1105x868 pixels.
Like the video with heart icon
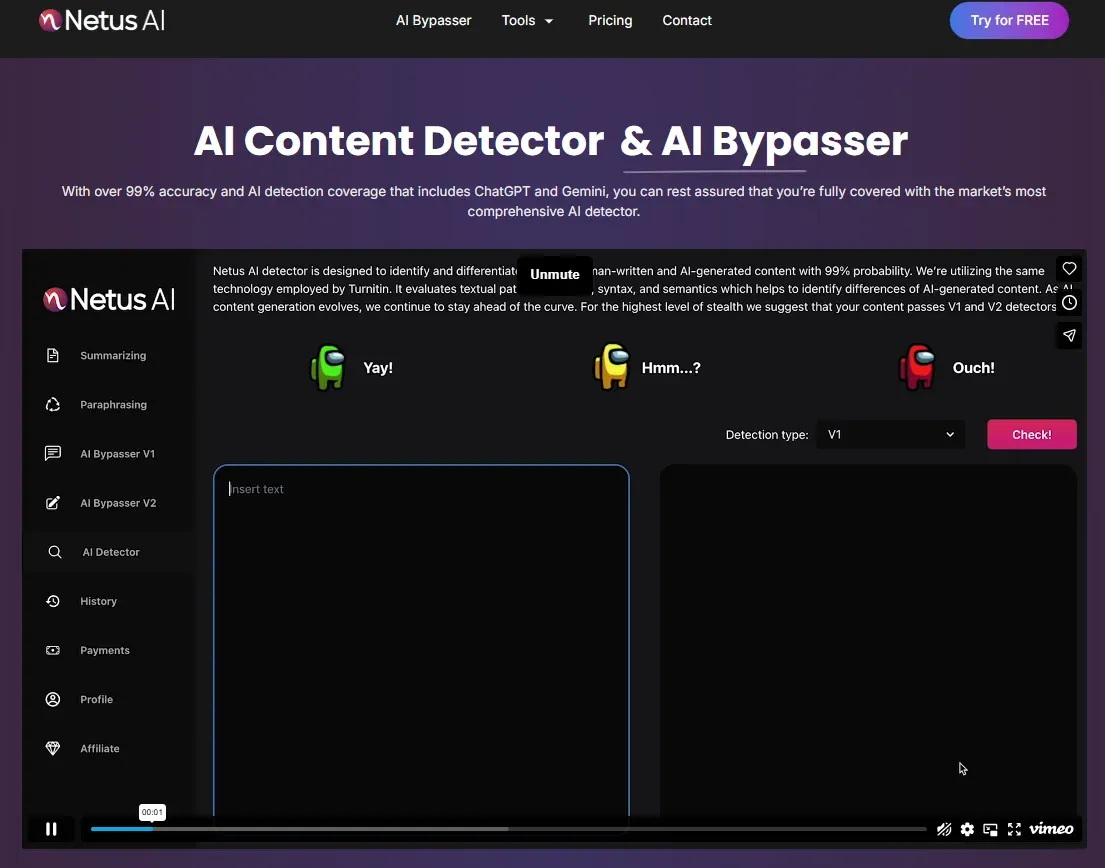[1069, 268]
